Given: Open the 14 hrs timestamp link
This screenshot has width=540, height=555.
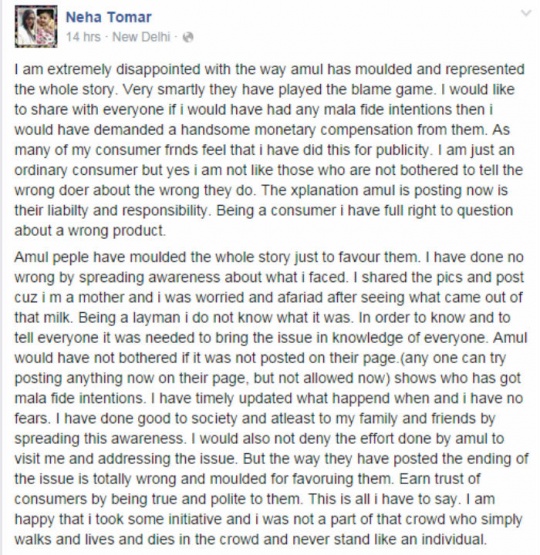Looking at the screenshot, I should (x=83, y=37).
